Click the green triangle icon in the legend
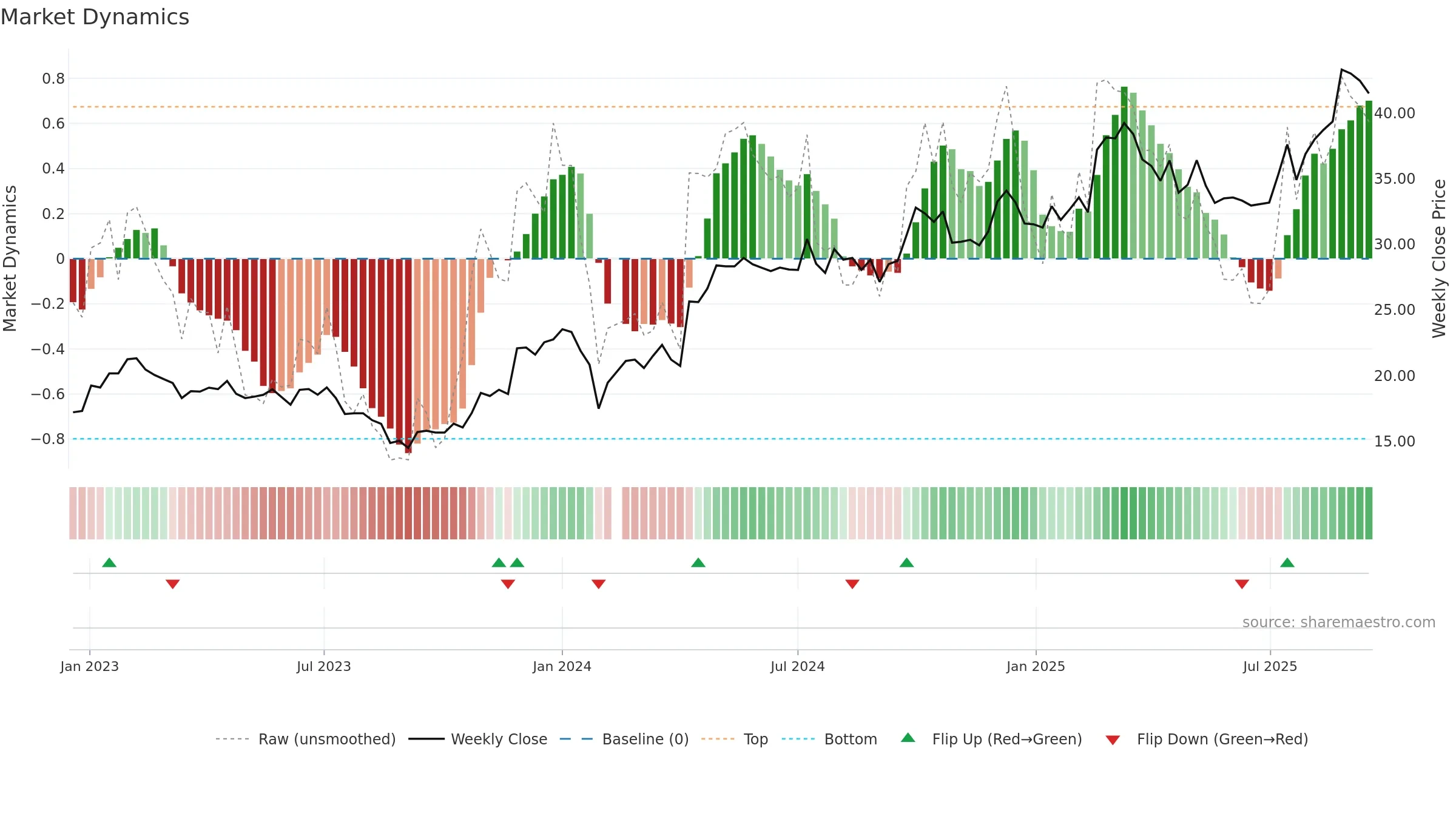The height and width of the screenshot is (819, 1456). click(908, 738)
